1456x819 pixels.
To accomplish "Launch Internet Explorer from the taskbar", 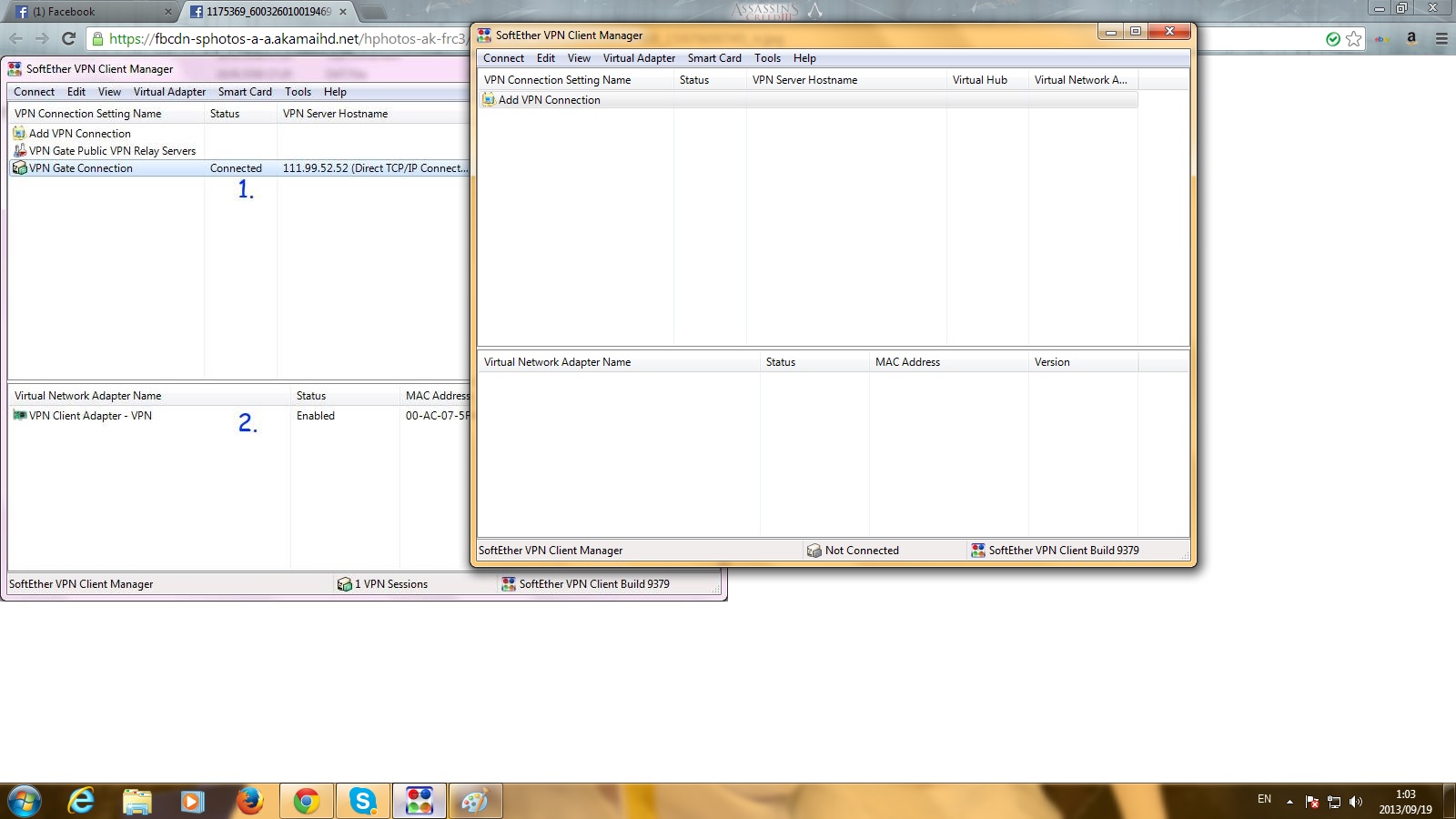I will click(81, 801).
